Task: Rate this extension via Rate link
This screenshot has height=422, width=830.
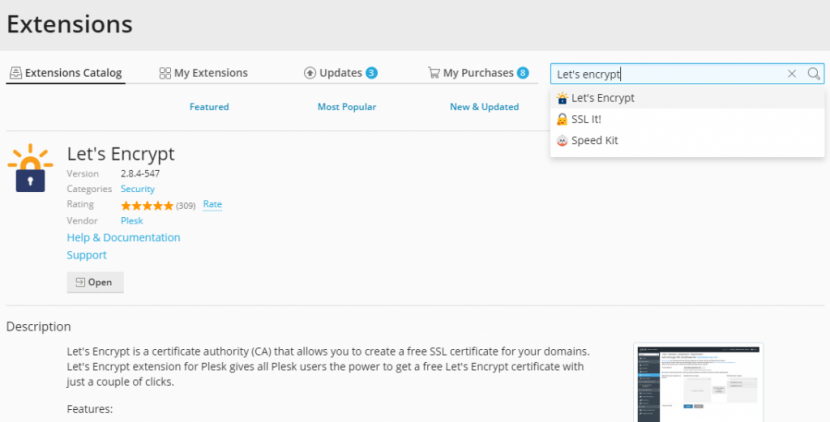Action: (212, 204)
